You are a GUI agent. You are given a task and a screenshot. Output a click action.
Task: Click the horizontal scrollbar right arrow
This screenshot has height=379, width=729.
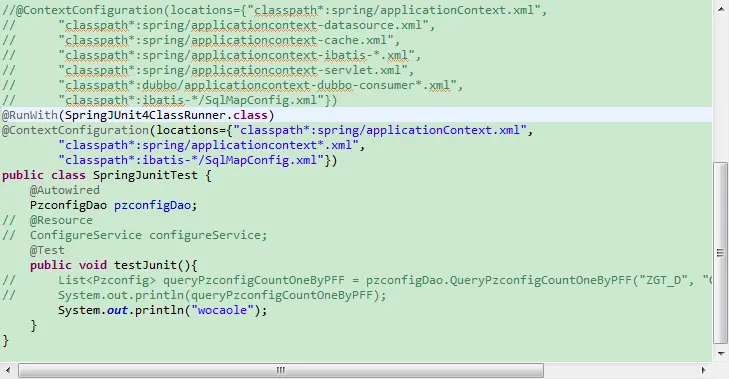pyautogui.click(x=704, y=370)
